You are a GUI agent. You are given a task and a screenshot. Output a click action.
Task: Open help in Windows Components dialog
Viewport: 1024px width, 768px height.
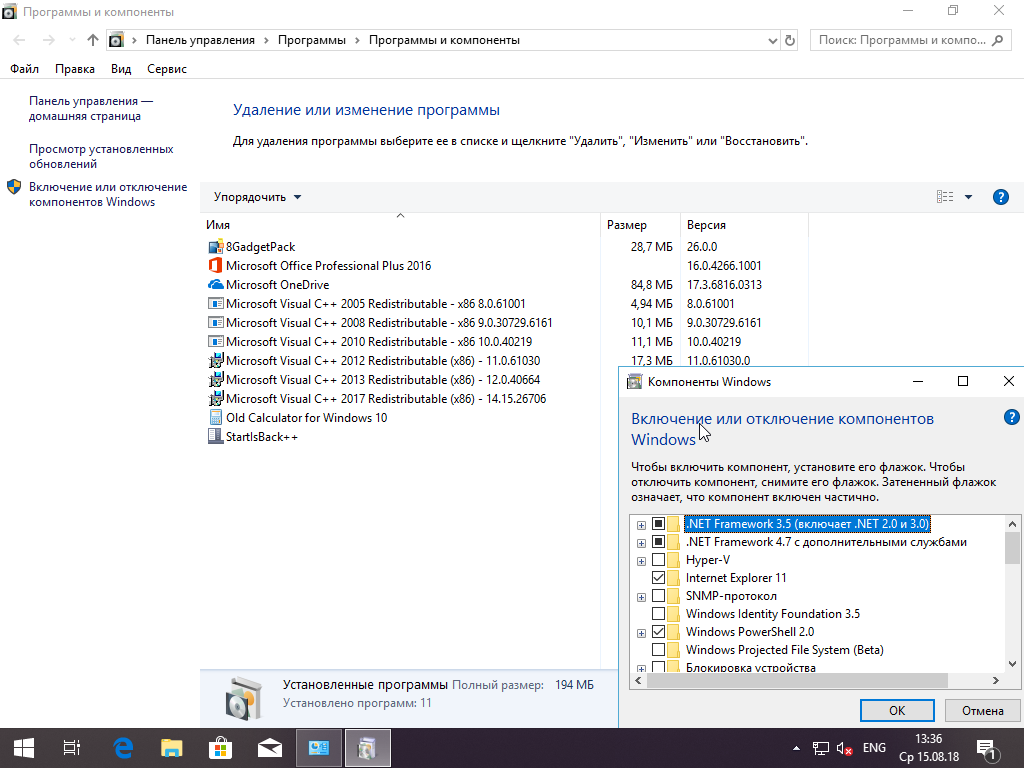(x=1012, y=418)
